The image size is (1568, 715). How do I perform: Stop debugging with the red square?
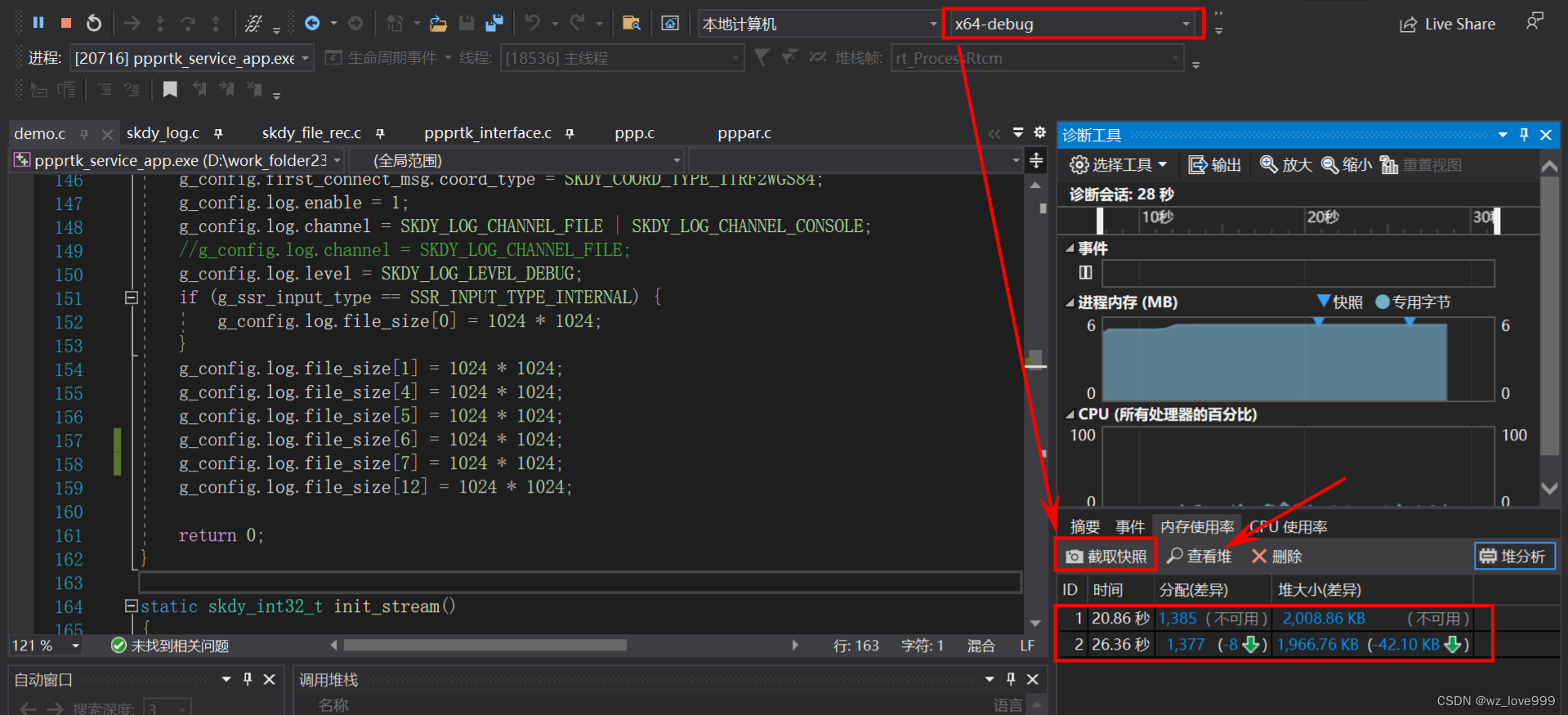[67, 23]
